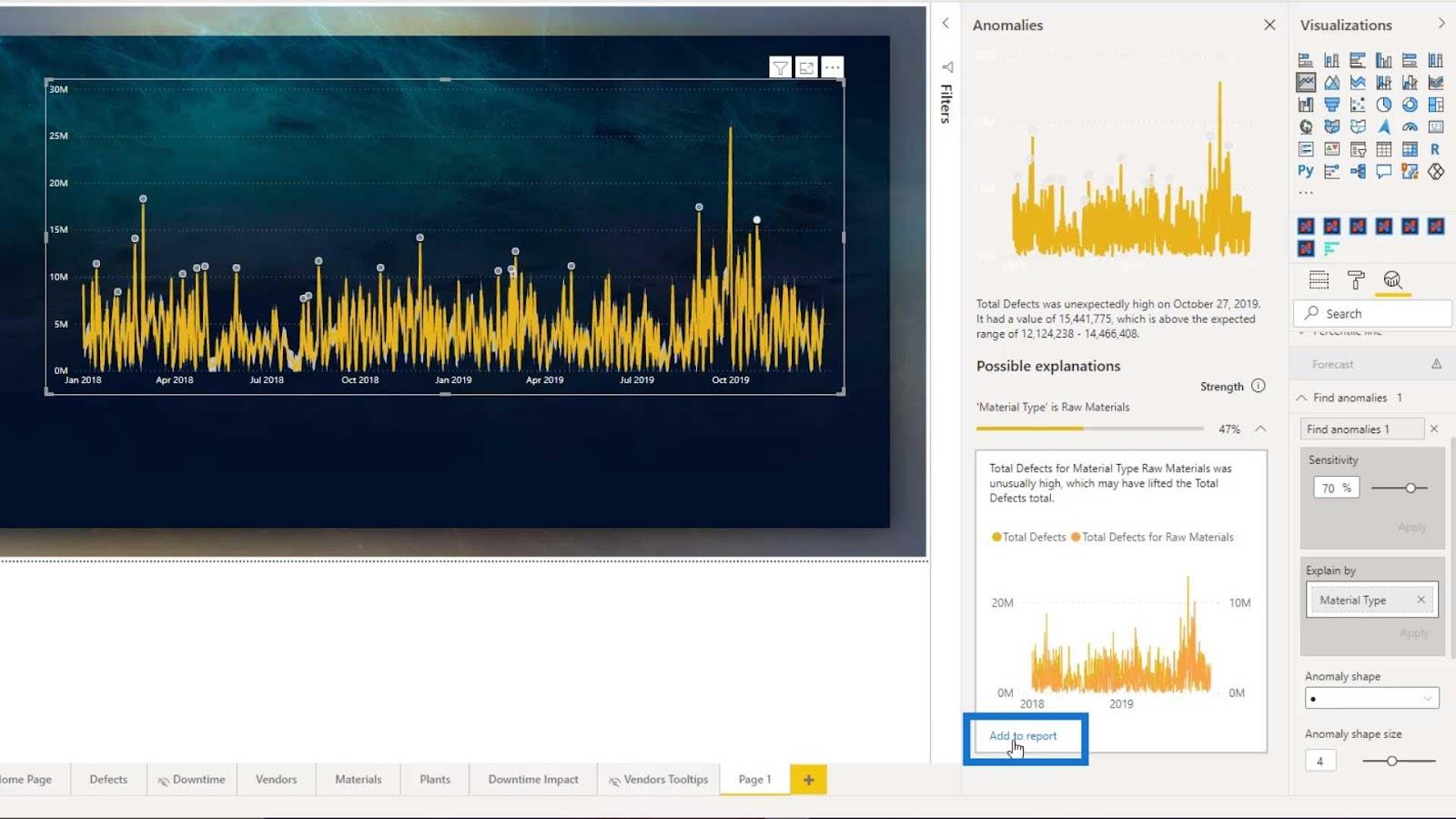Viewport: 1456px width, 819px height.
Task: Click the Add to report button
Action: (1023, 736)
